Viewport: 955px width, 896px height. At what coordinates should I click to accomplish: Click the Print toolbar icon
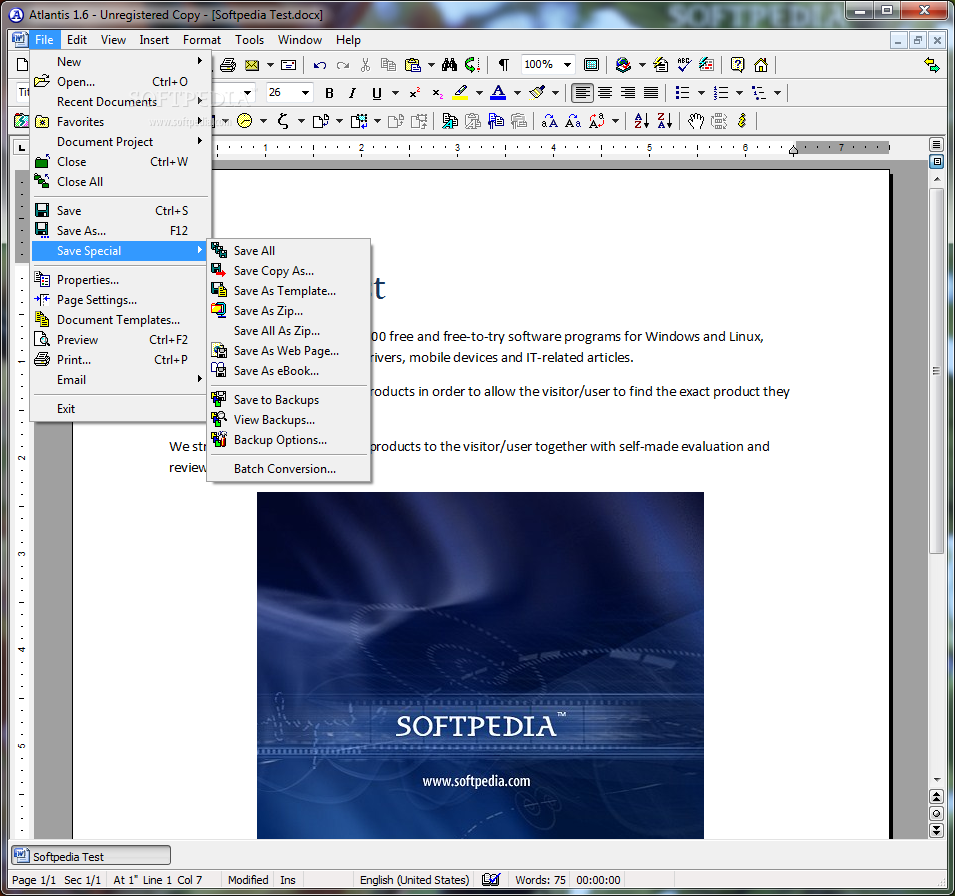(x=228, y=65)
